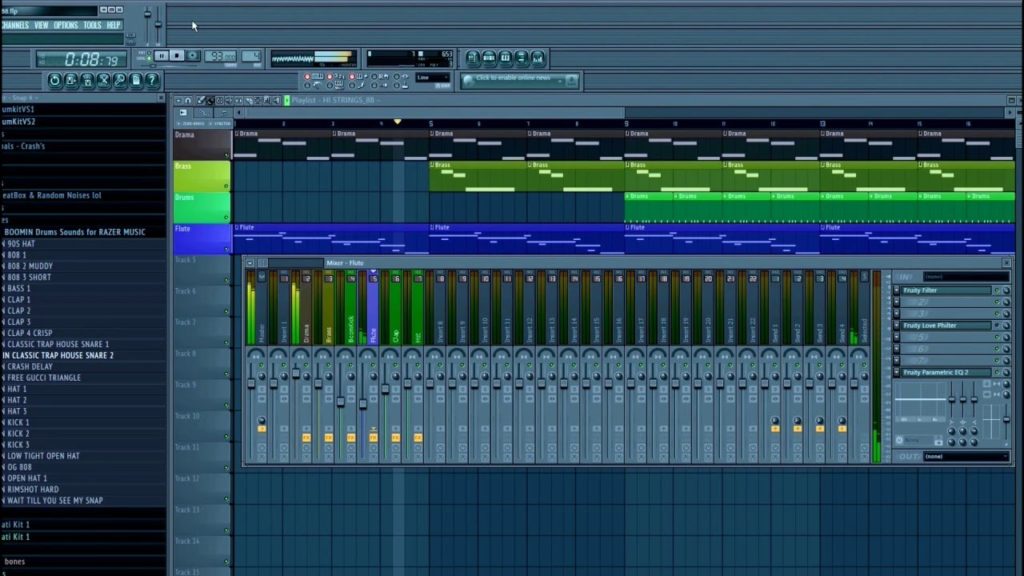Click the playlist magnet snap icon
The width and height of the screenshot is (1024, 576).
pyautogui.click(x=188, y=101)
